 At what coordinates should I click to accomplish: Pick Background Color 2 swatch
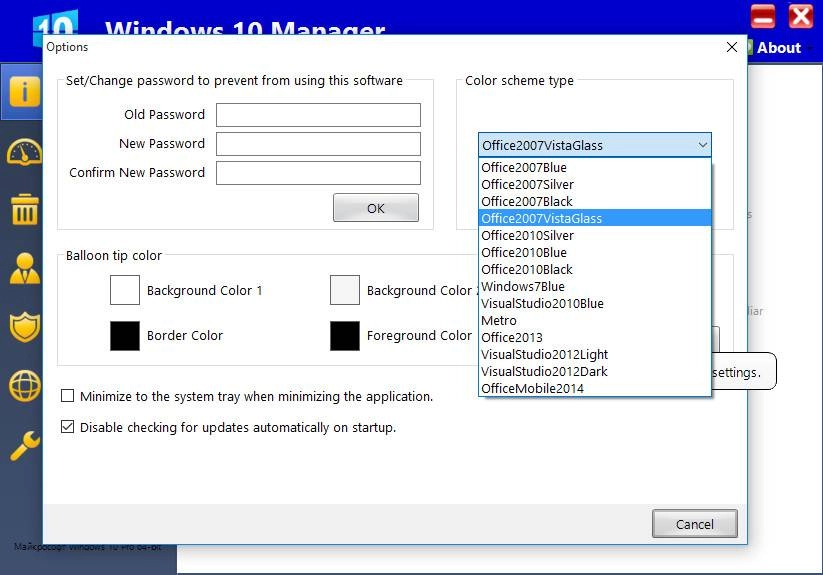click(345, 290)
